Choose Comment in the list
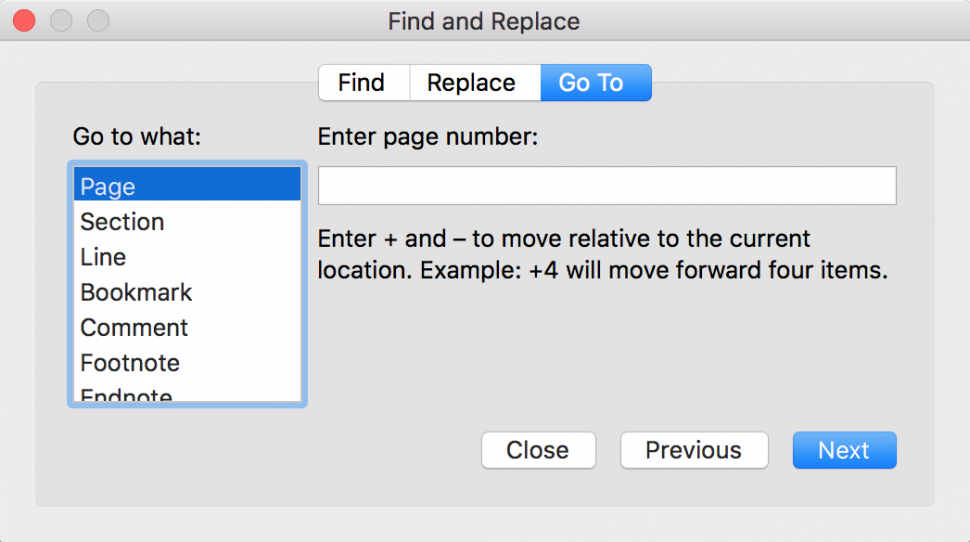 pos(187,327)
